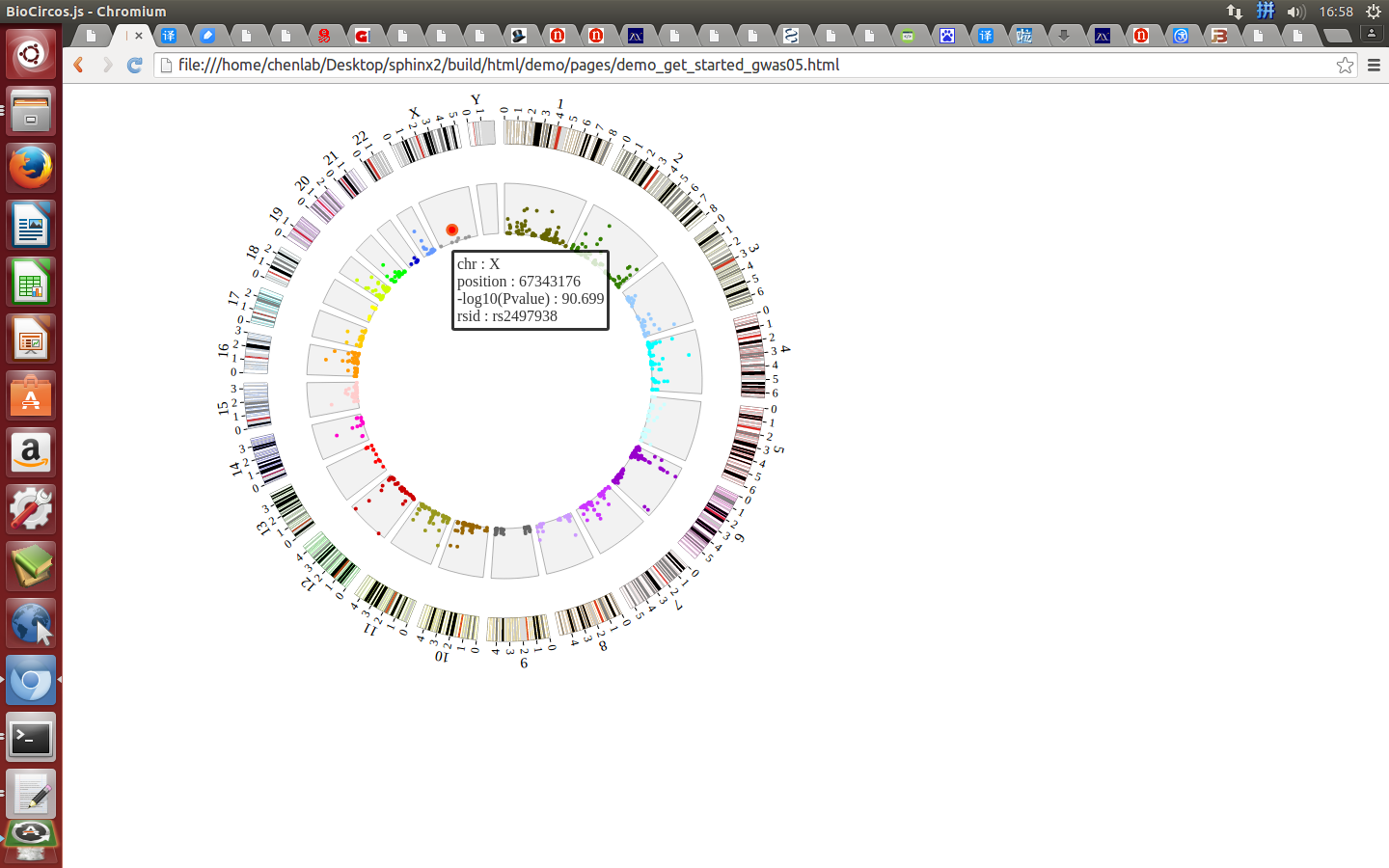Bookmark this page with the star icon
This screenshot has height=868, width=1389.
tap(1345, 65)
